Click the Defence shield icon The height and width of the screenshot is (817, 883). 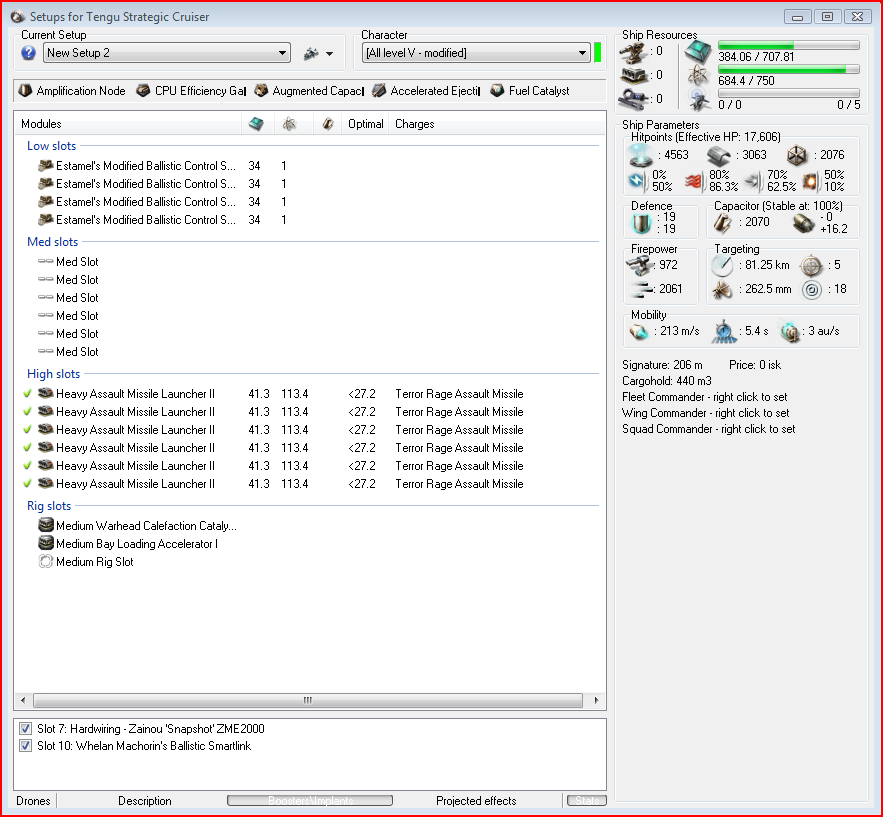click(641, 223)
